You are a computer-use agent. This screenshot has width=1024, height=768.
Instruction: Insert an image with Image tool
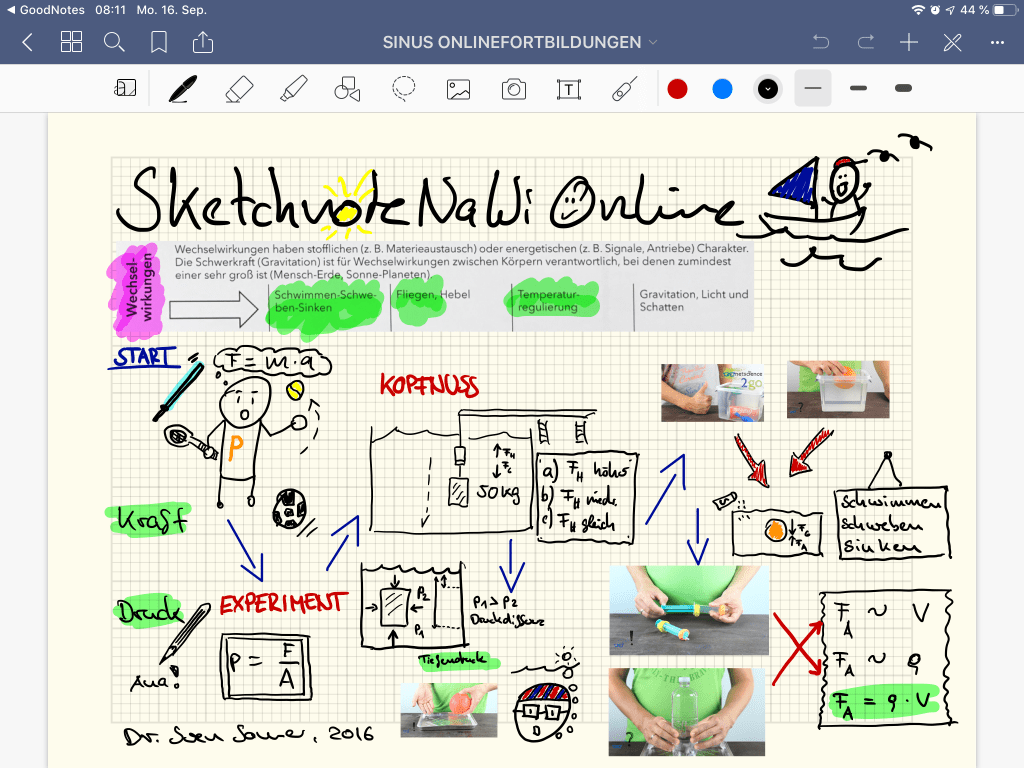[x=458, y=89]
